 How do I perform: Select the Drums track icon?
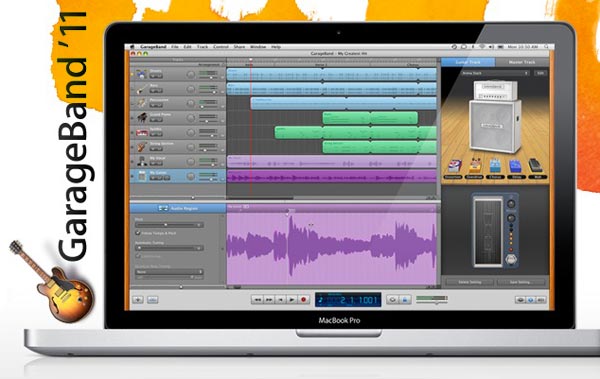click(x=142, y=74)
